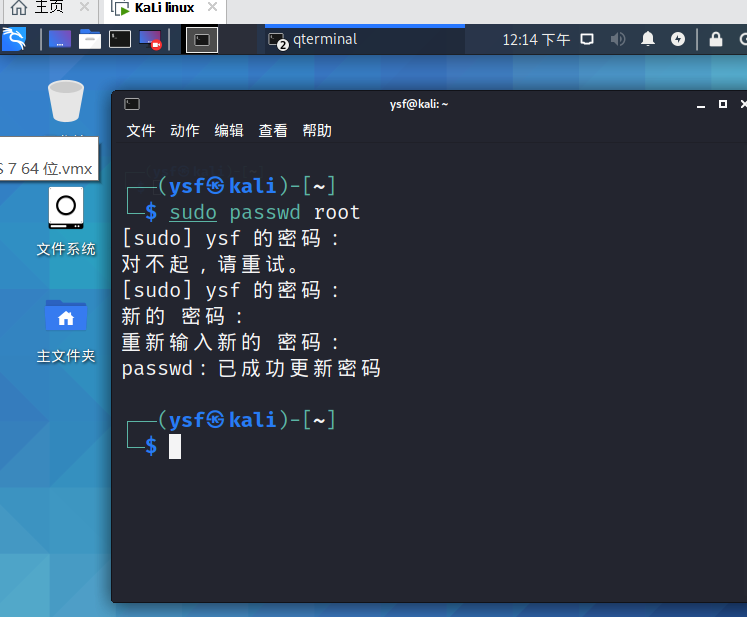Open the 帮助 menu in terminal

[x=317, y=131]
